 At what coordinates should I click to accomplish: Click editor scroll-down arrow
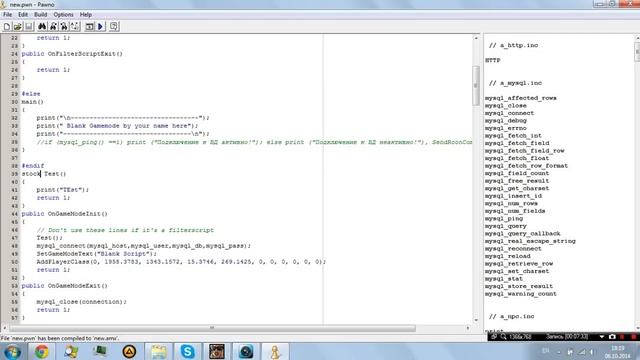[x=476, y=320]
